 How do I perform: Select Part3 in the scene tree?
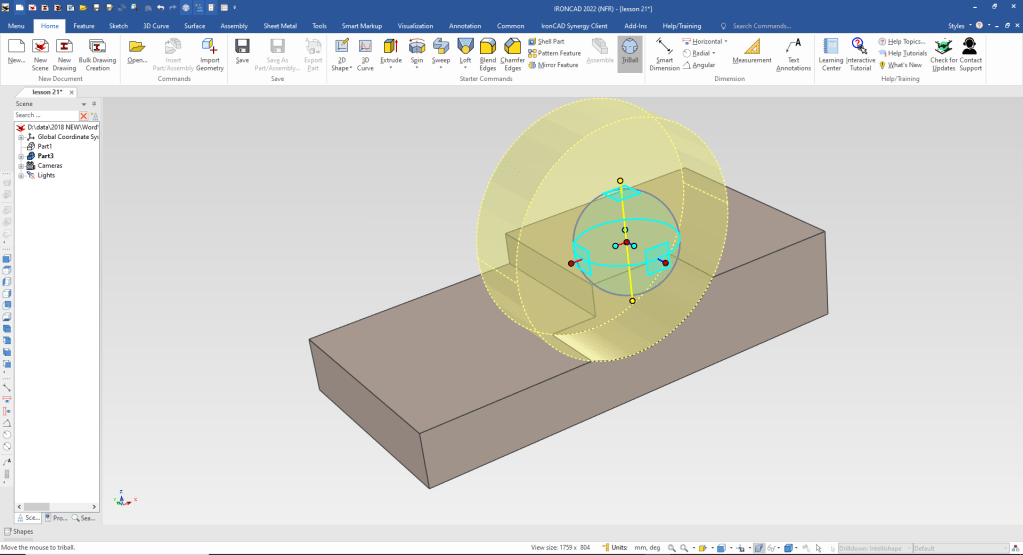(x=45, y=156)
